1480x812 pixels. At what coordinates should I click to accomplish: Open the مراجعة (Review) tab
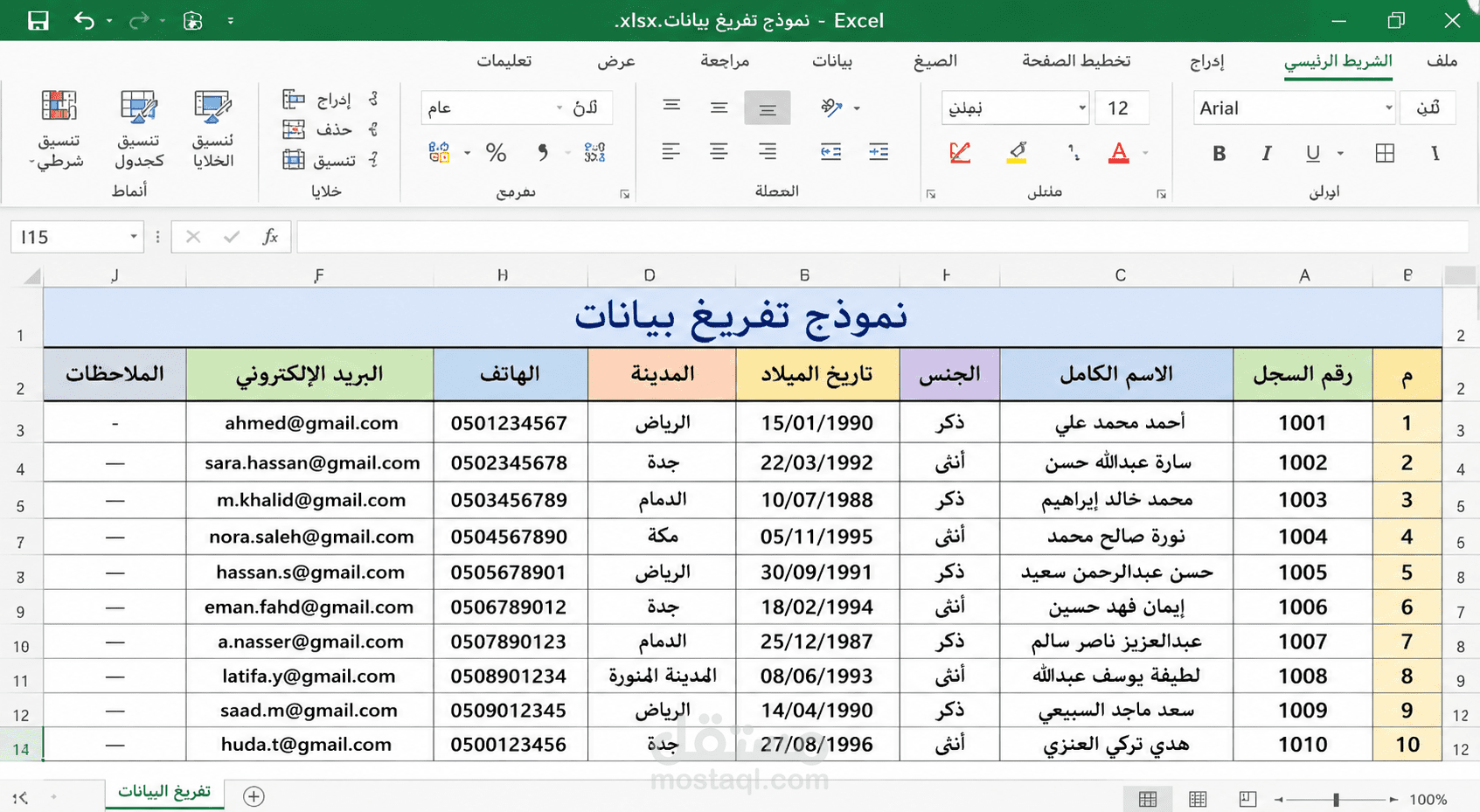pos(725,61)
